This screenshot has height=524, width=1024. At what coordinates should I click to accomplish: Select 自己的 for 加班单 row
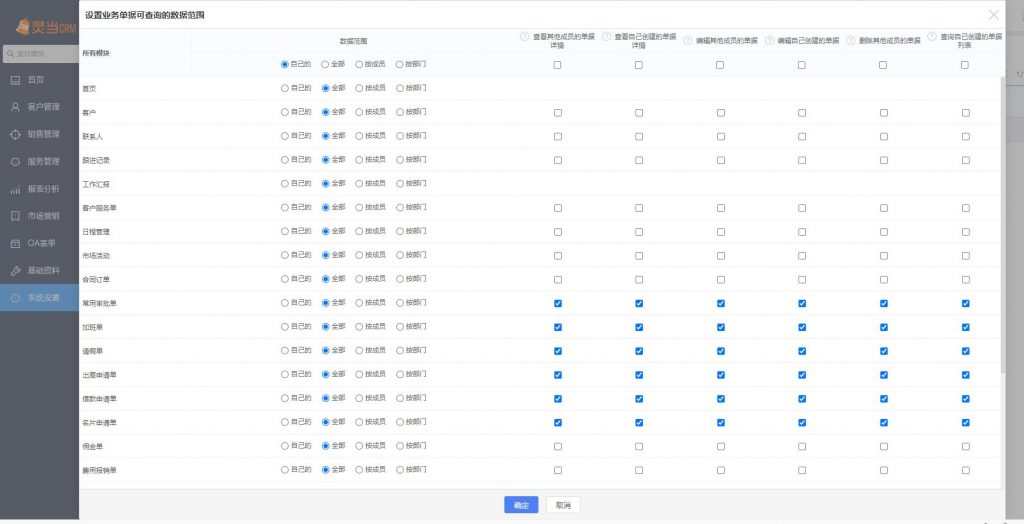(284, 327)
